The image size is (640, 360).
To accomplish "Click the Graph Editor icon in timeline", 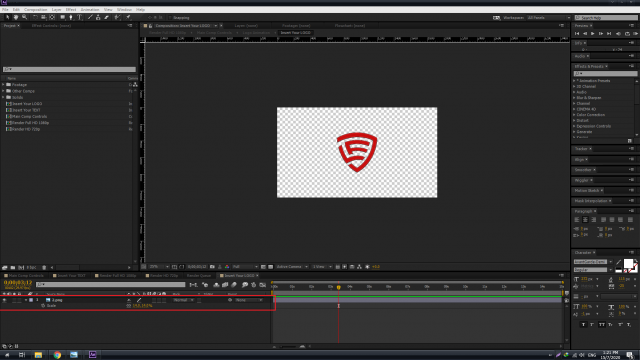I will [x=262, y=284].
